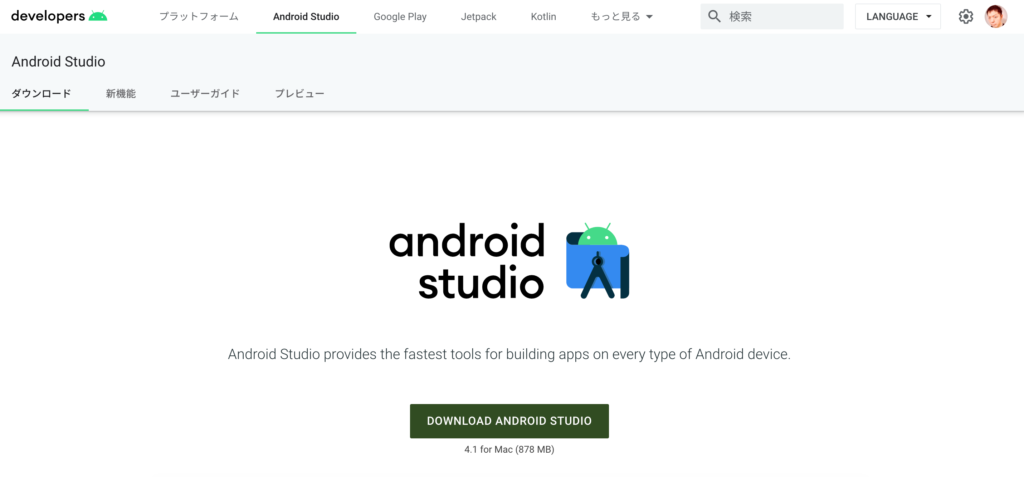Open the Kotlin nav item
The height and width of the screenshot is (477, 1024).
click(x=543, y=17)
